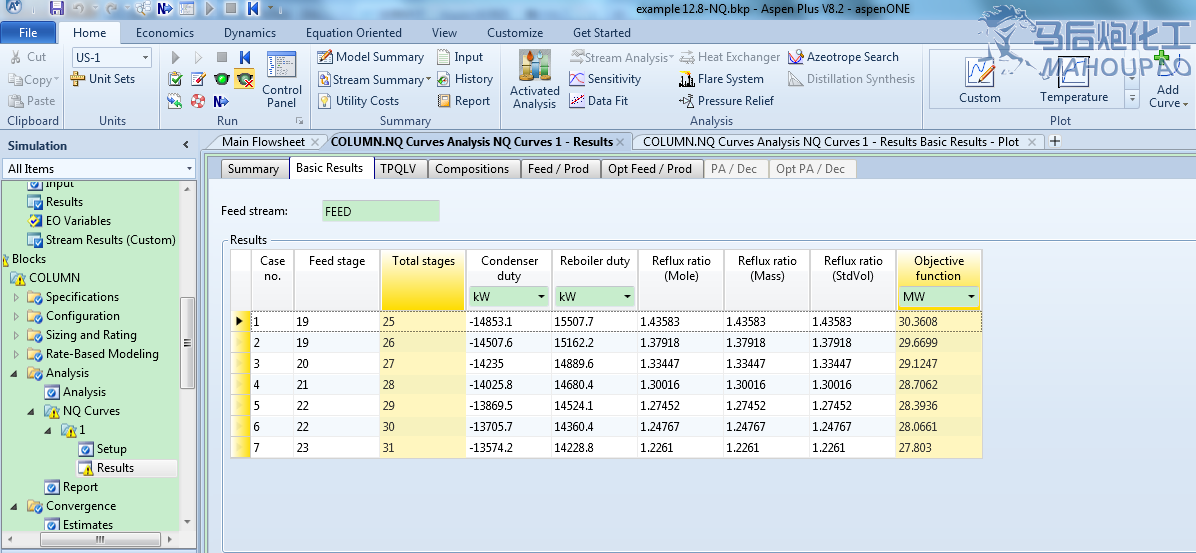The height and width of the screenshot is (553, 1196).
Task: Click green traffic light icon in Run group
Action: (x=221, y=79)
